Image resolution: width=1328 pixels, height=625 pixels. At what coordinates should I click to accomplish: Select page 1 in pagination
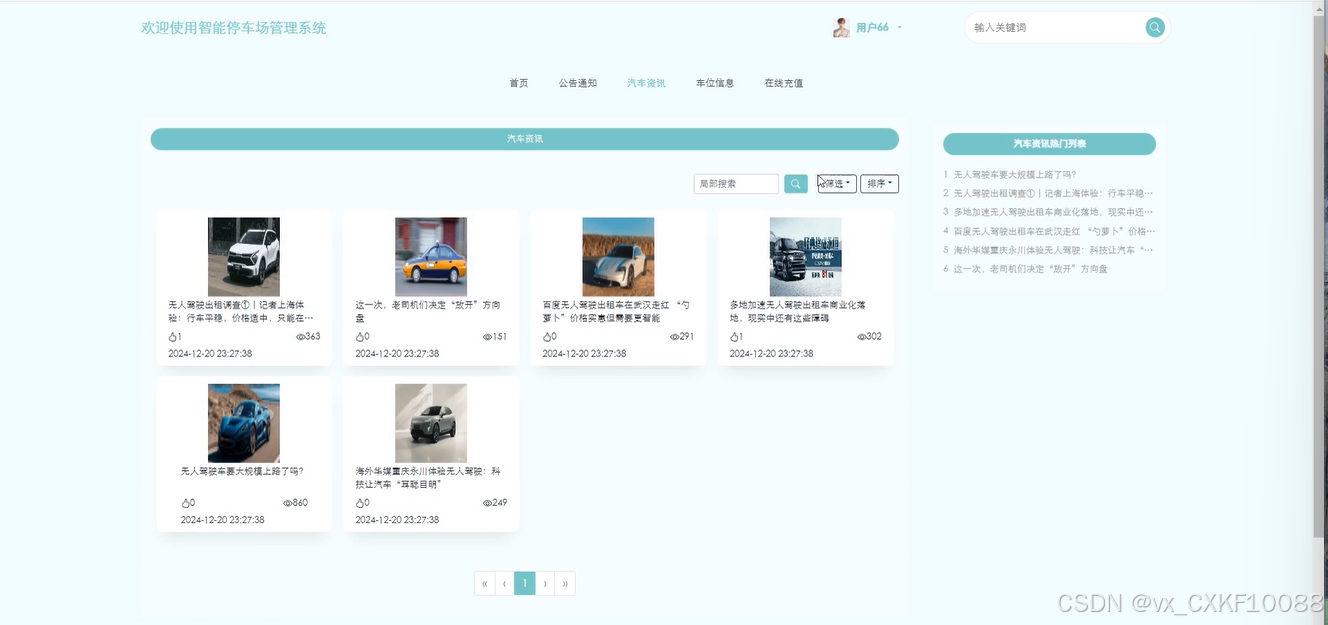click(525, 583)
